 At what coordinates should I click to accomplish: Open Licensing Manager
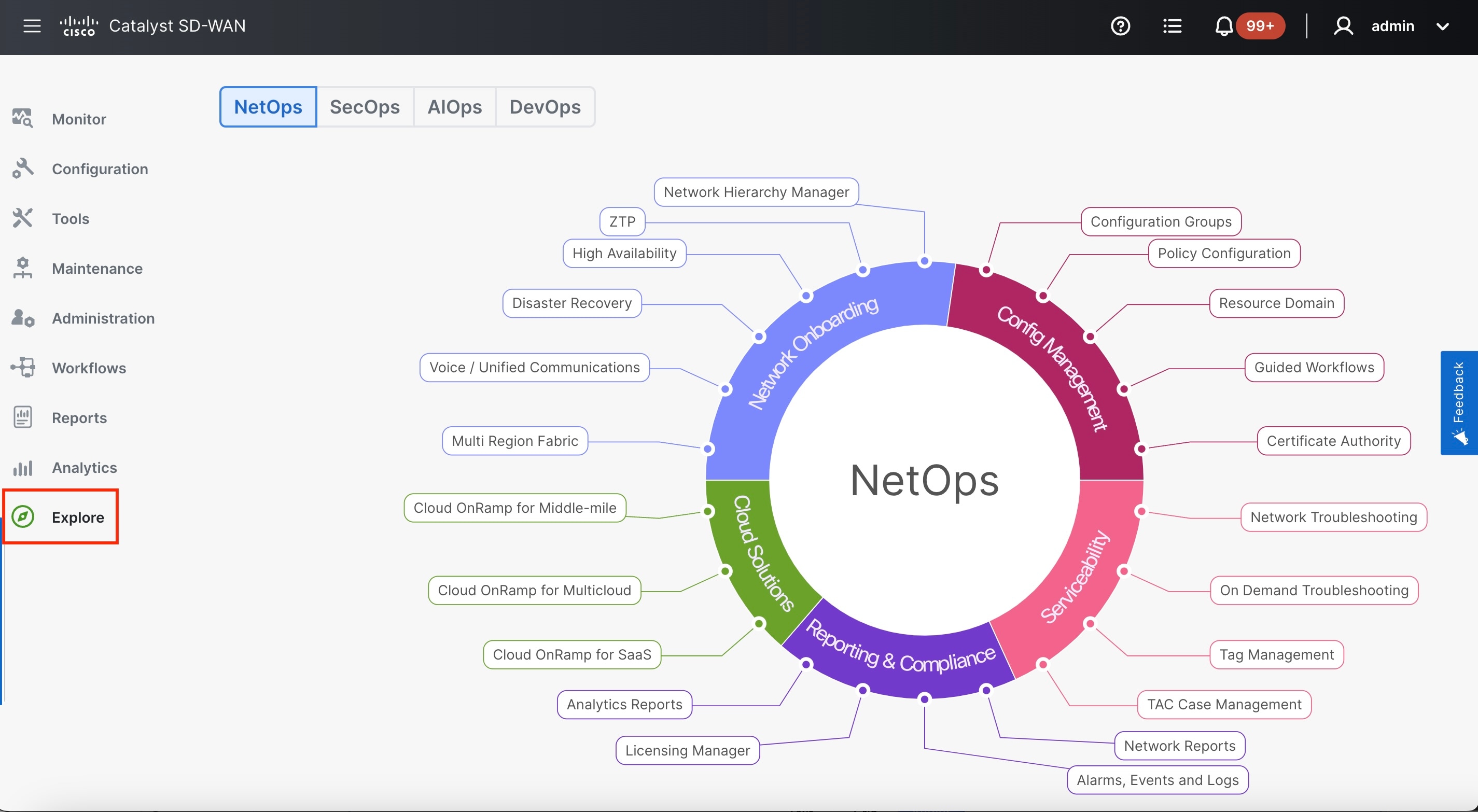[x=687, y=751]
